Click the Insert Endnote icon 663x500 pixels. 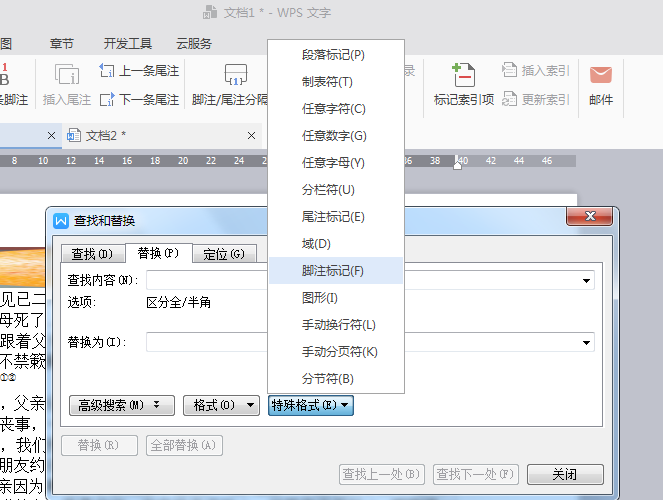pos(67,75)
